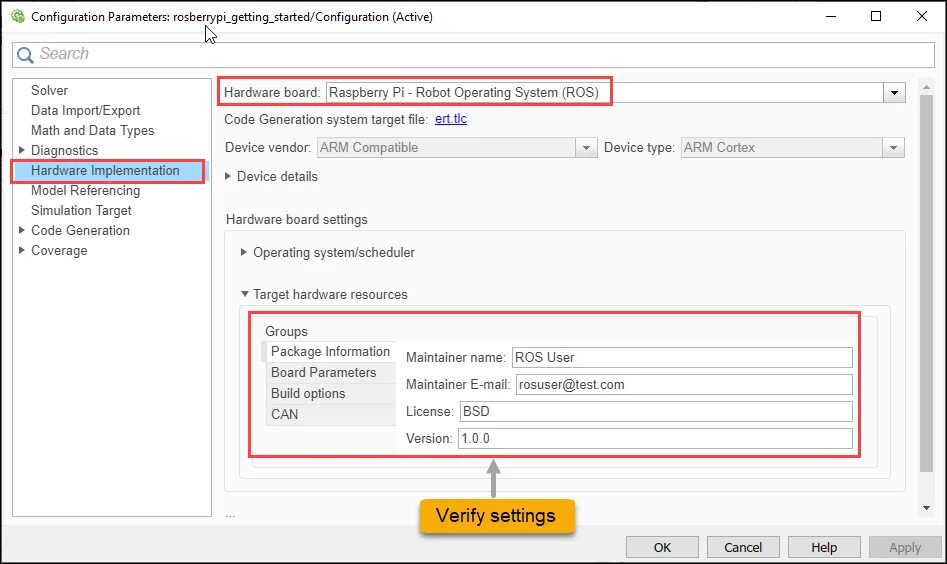Click the Cancel button
Viewport: 947px width, 564px height.
pyautogui.click(x=743, y=548)
